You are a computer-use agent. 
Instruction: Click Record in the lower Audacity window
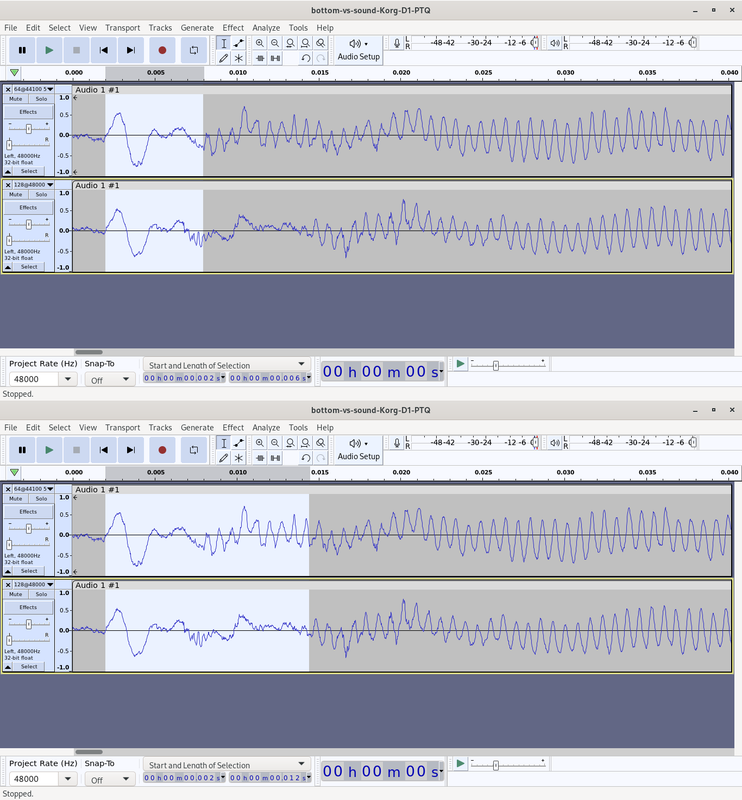(162, 450)
